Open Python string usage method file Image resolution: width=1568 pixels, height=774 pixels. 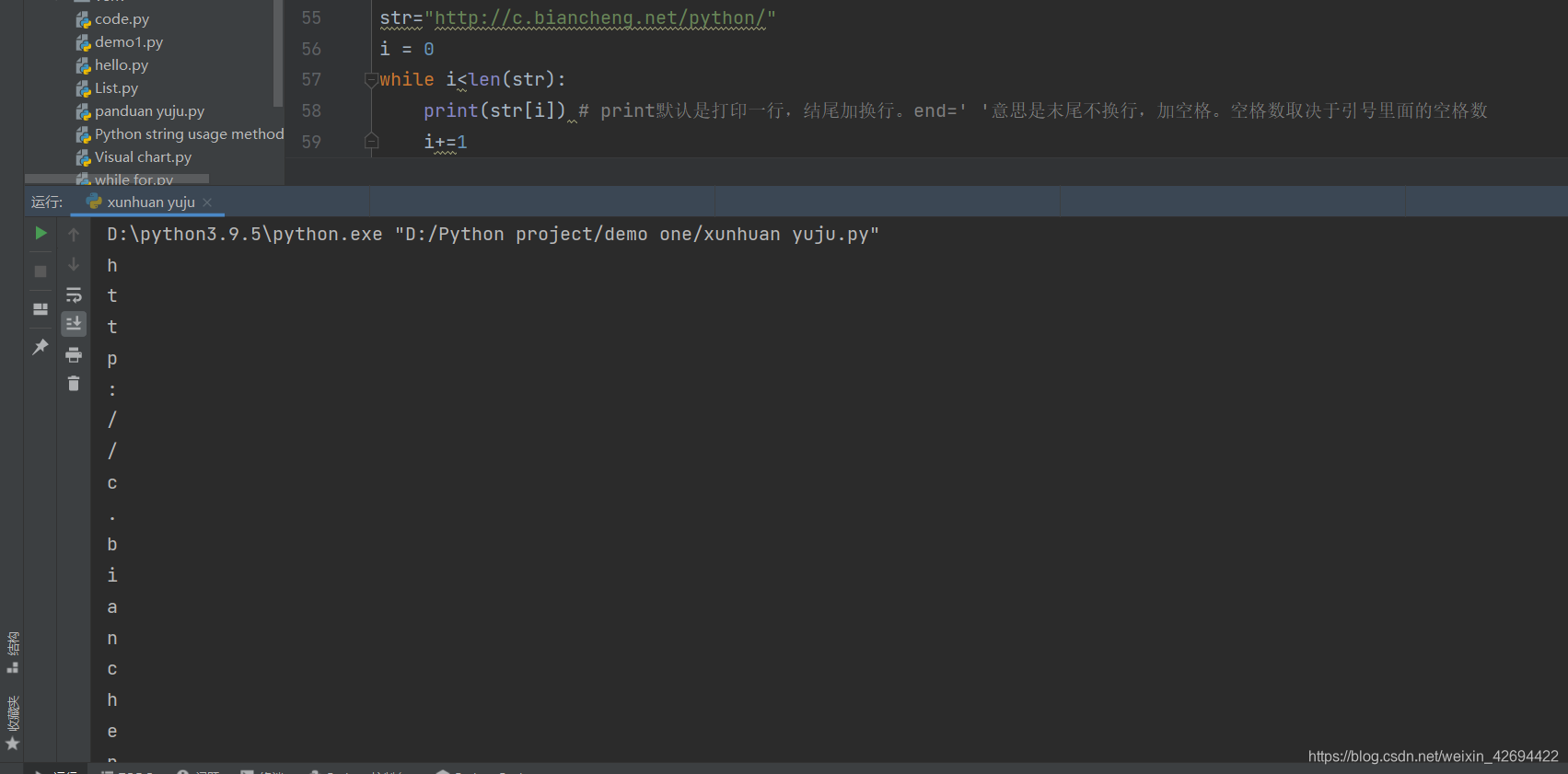(x=189, y=133)
